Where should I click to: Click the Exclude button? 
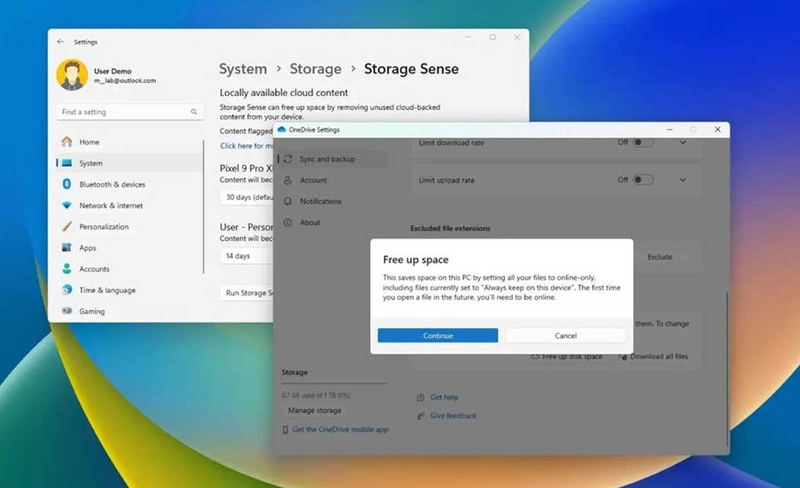[660, 257]
